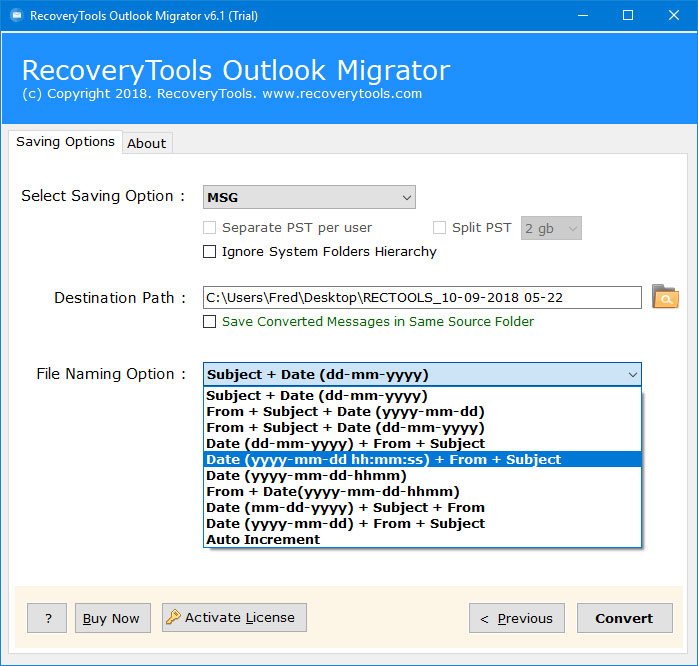Choose Subject + Date (dd-mm-yyyy) list option
Viewport: 698px width, 666px height.
pos(422,395)
